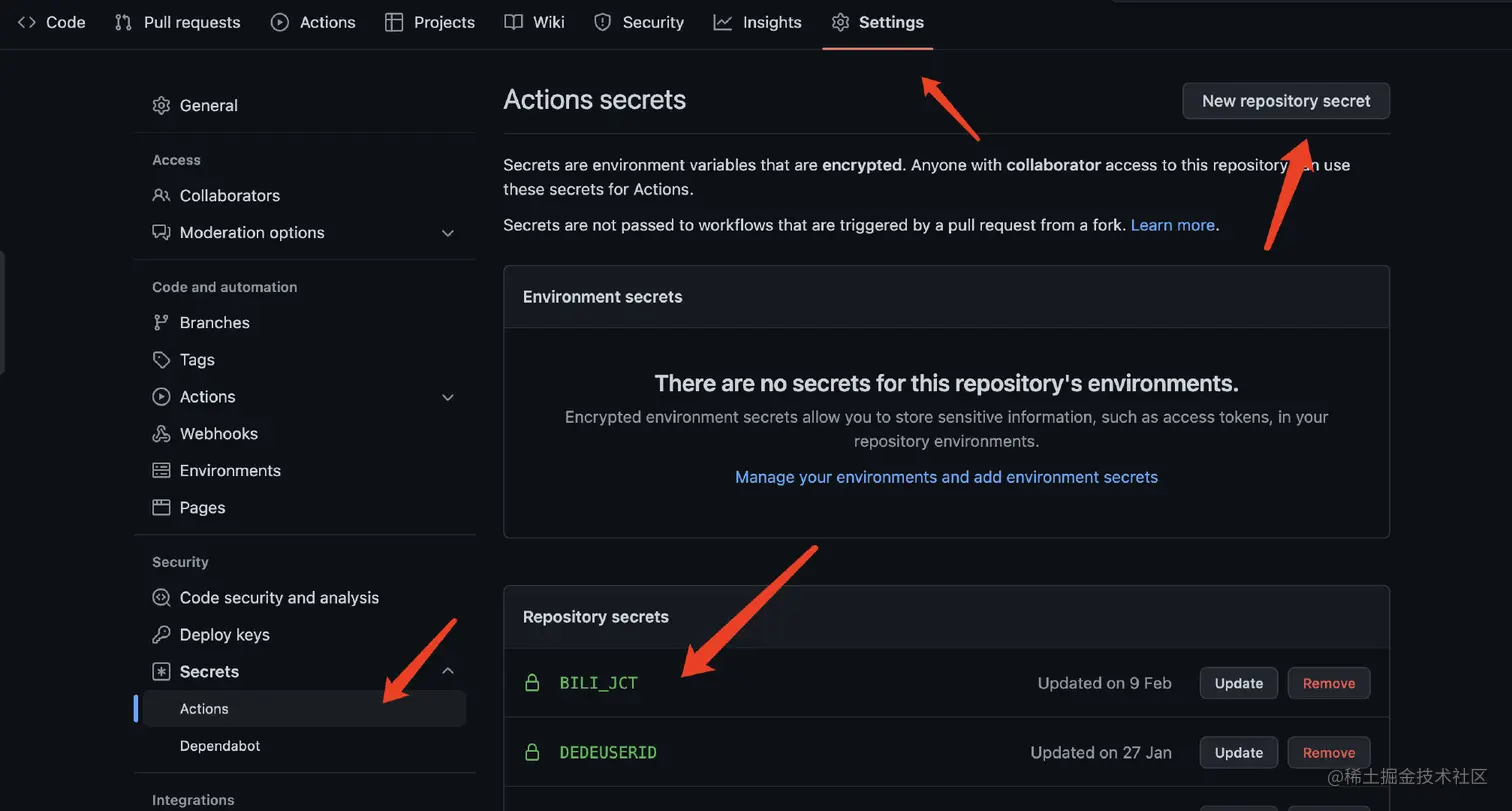1512x811 pixels.
Task: Click the 'Updated on 9 Feb' text
Action: [1104, 683]
